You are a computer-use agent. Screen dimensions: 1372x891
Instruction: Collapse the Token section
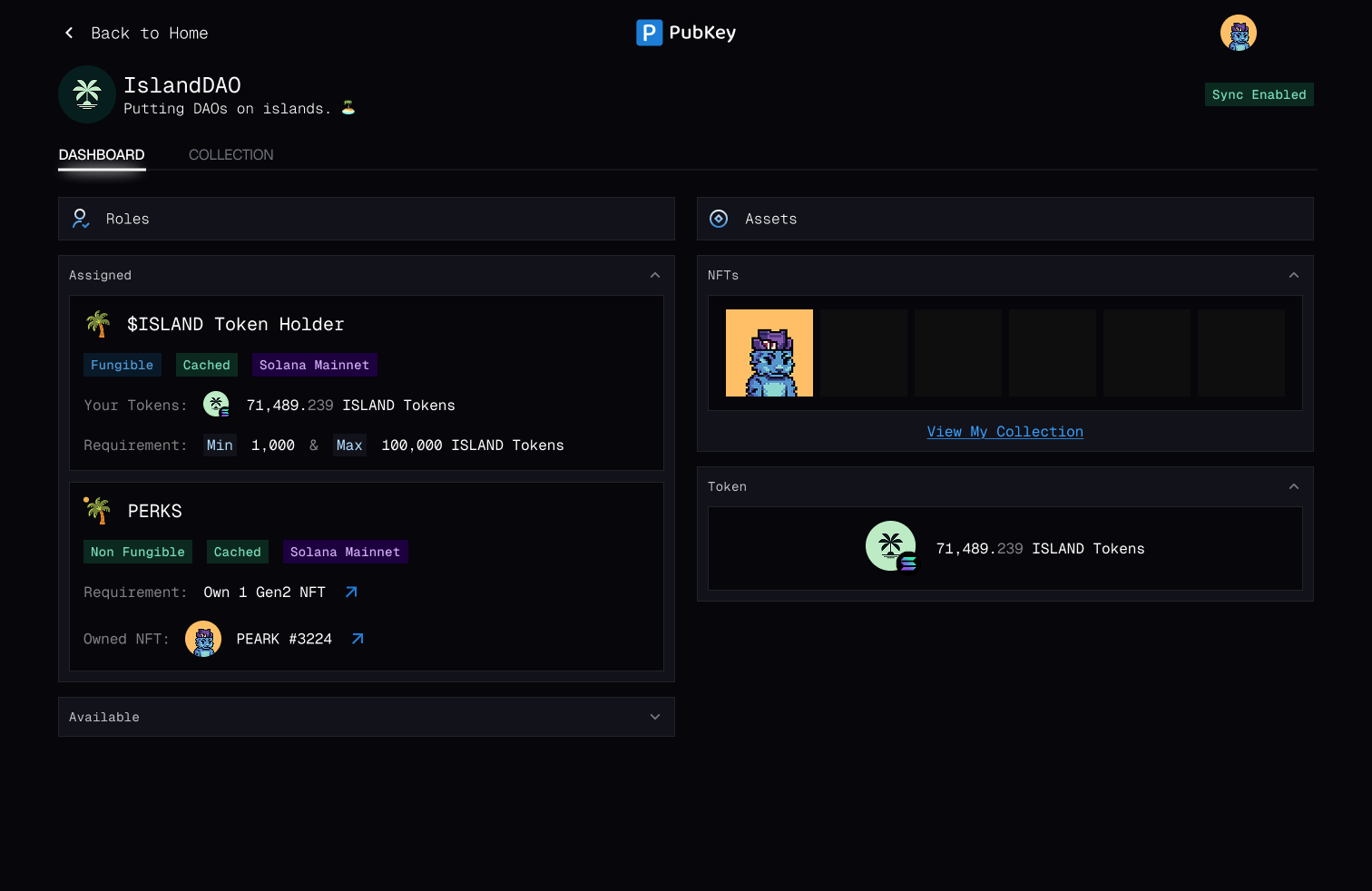(1294, 486)
